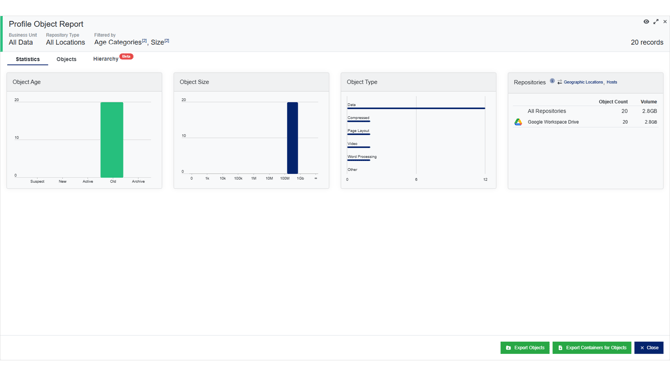Image resolution: width=670 pixels, height=376 pixels.
Task: Click the Word Processing bar in Object Type
Action: (x=359, y=160)
